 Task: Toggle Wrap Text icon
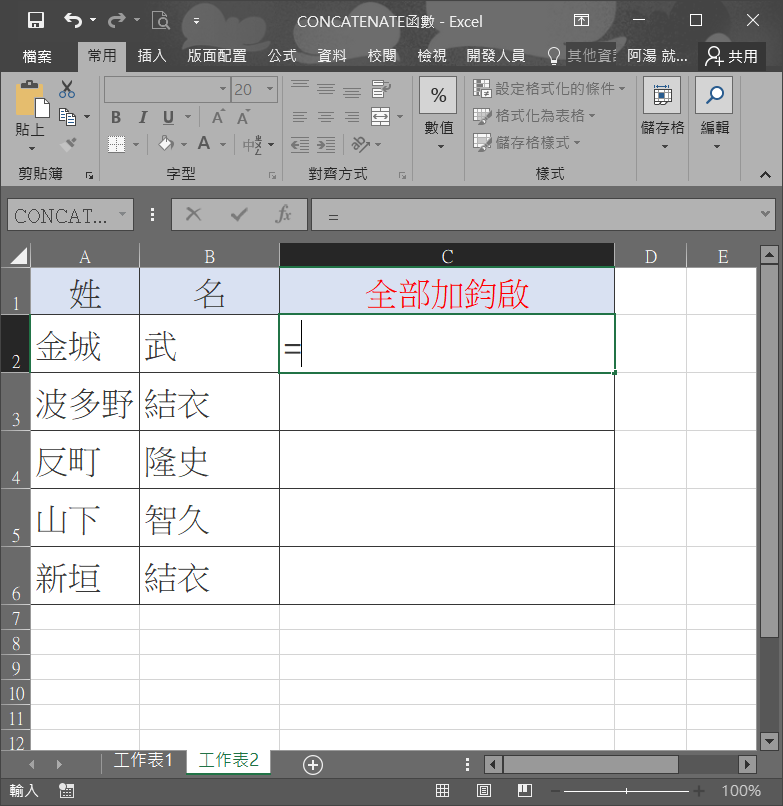(381, 89)
